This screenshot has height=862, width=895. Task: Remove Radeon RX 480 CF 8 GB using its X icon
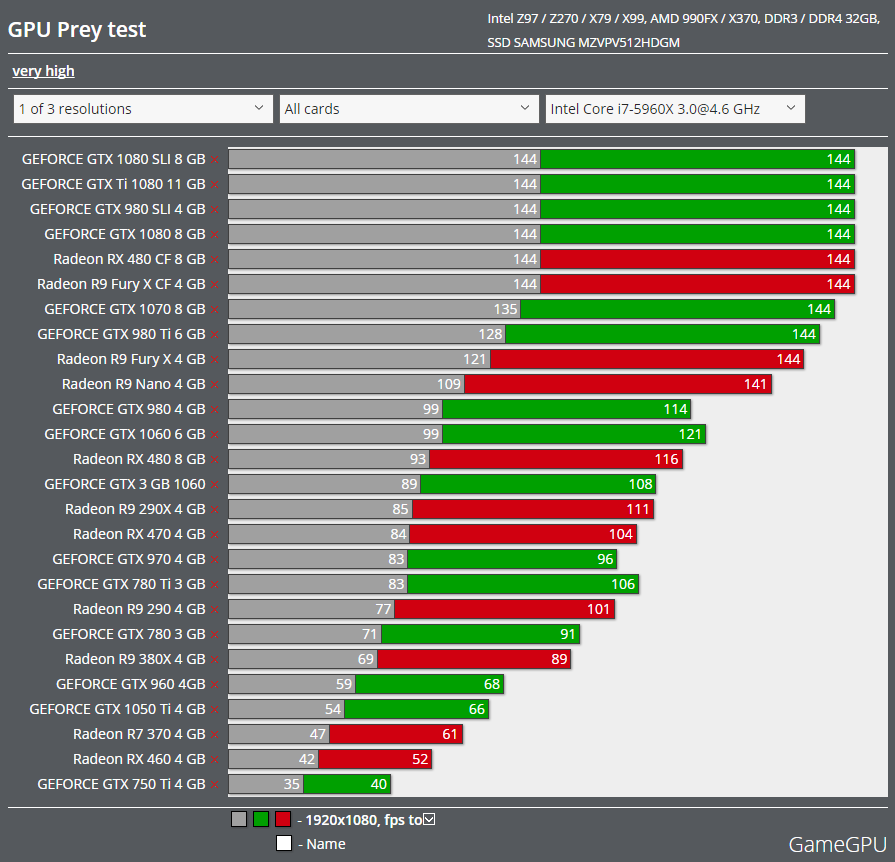tap(215, 260)
